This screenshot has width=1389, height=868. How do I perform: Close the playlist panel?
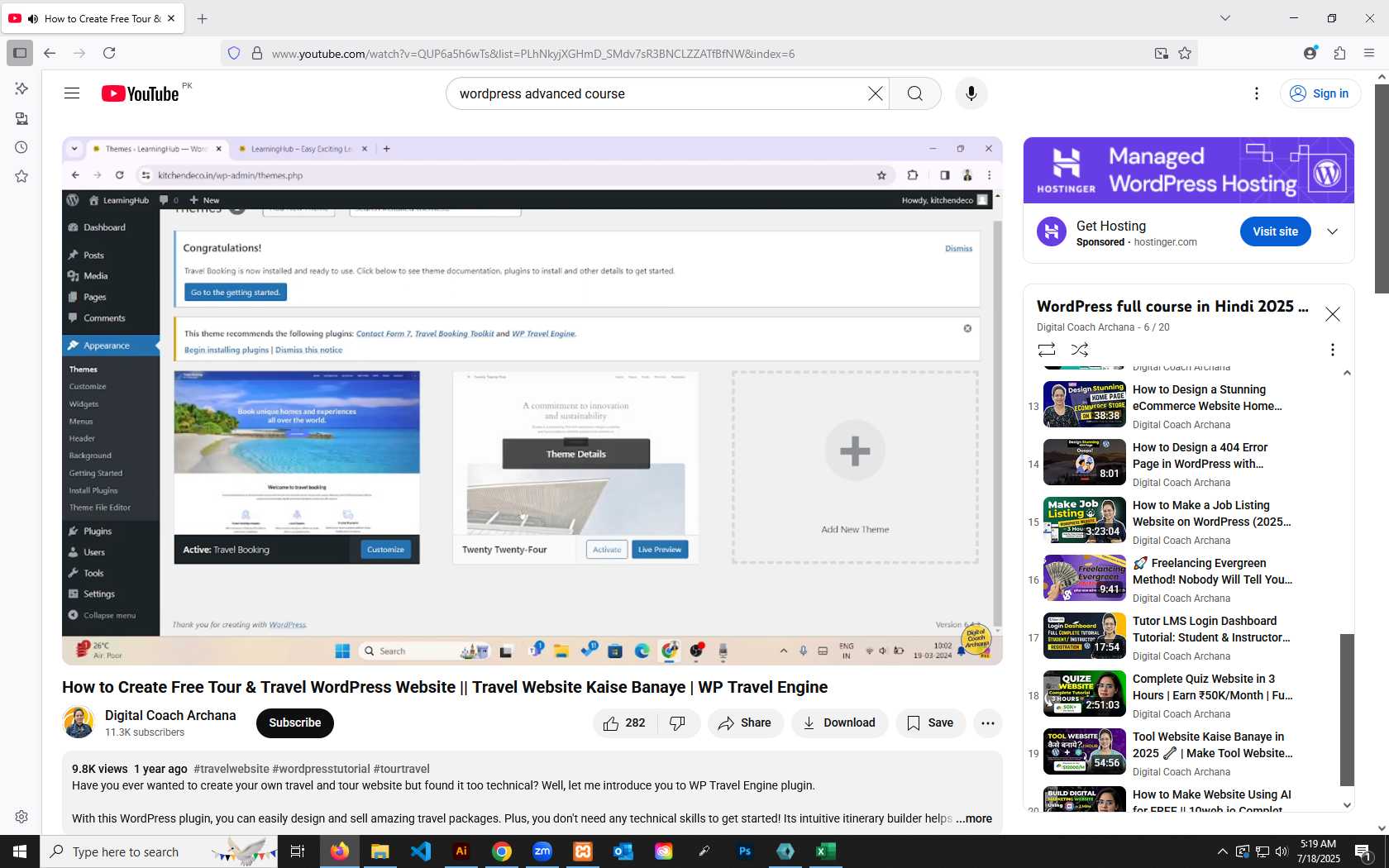click(1333, 314)
